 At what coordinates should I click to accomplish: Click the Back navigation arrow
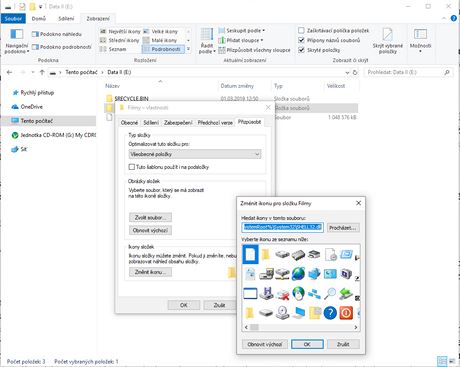pyautogui.click(x=9, y=72)
